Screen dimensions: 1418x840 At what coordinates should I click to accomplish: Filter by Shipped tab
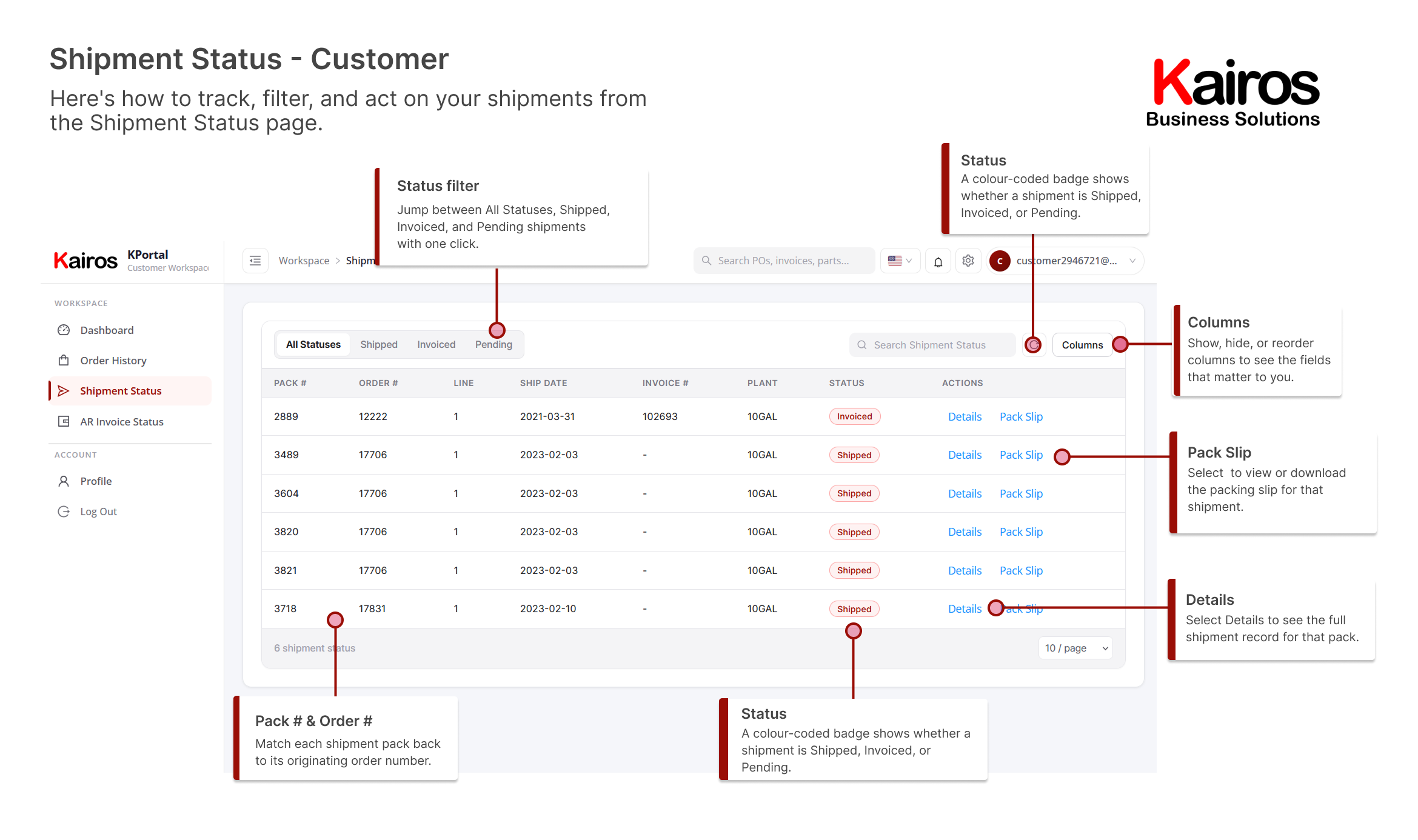[x=379, y=345]
